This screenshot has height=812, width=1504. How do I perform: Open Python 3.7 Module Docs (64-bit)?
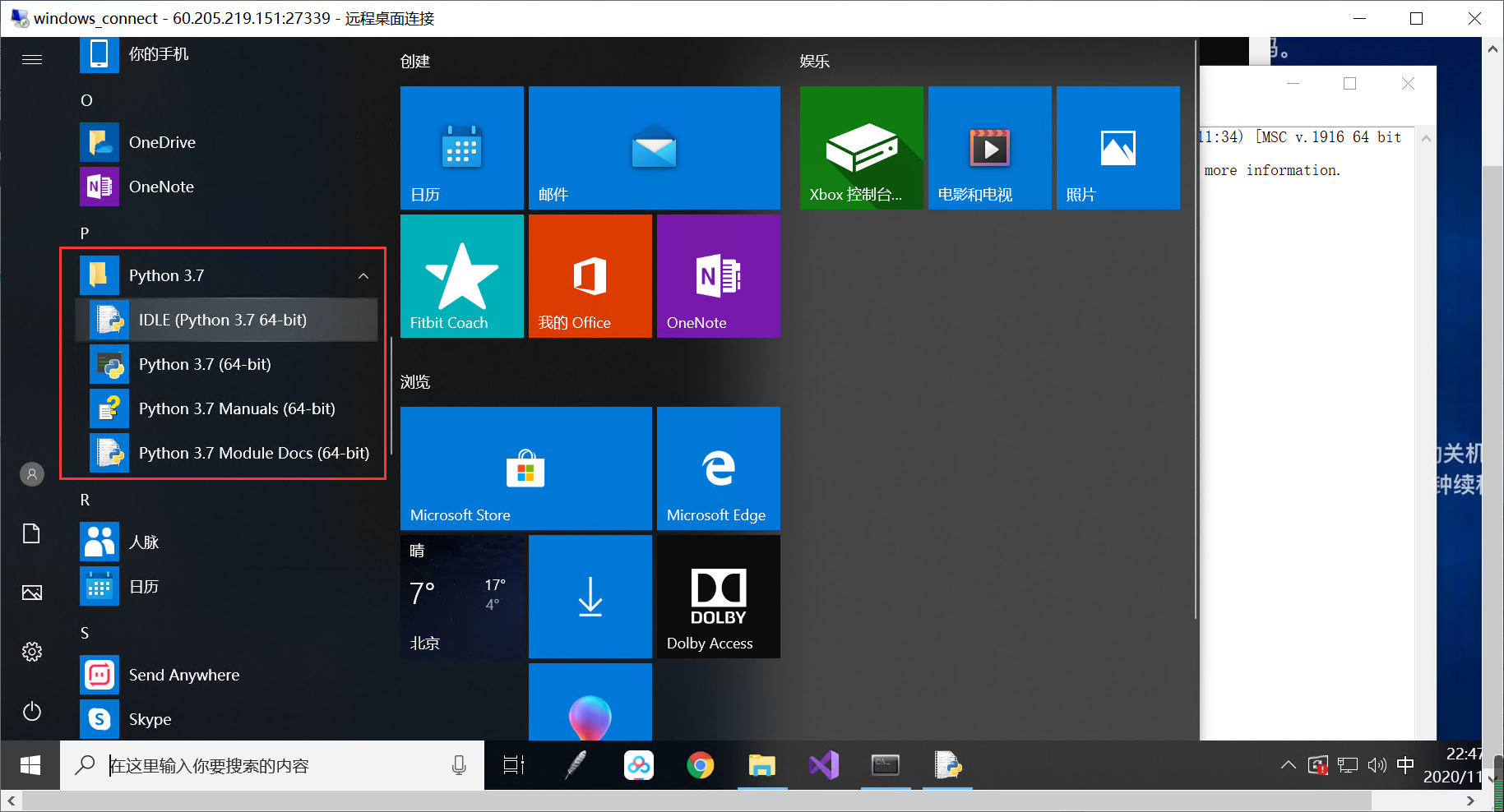227,453
